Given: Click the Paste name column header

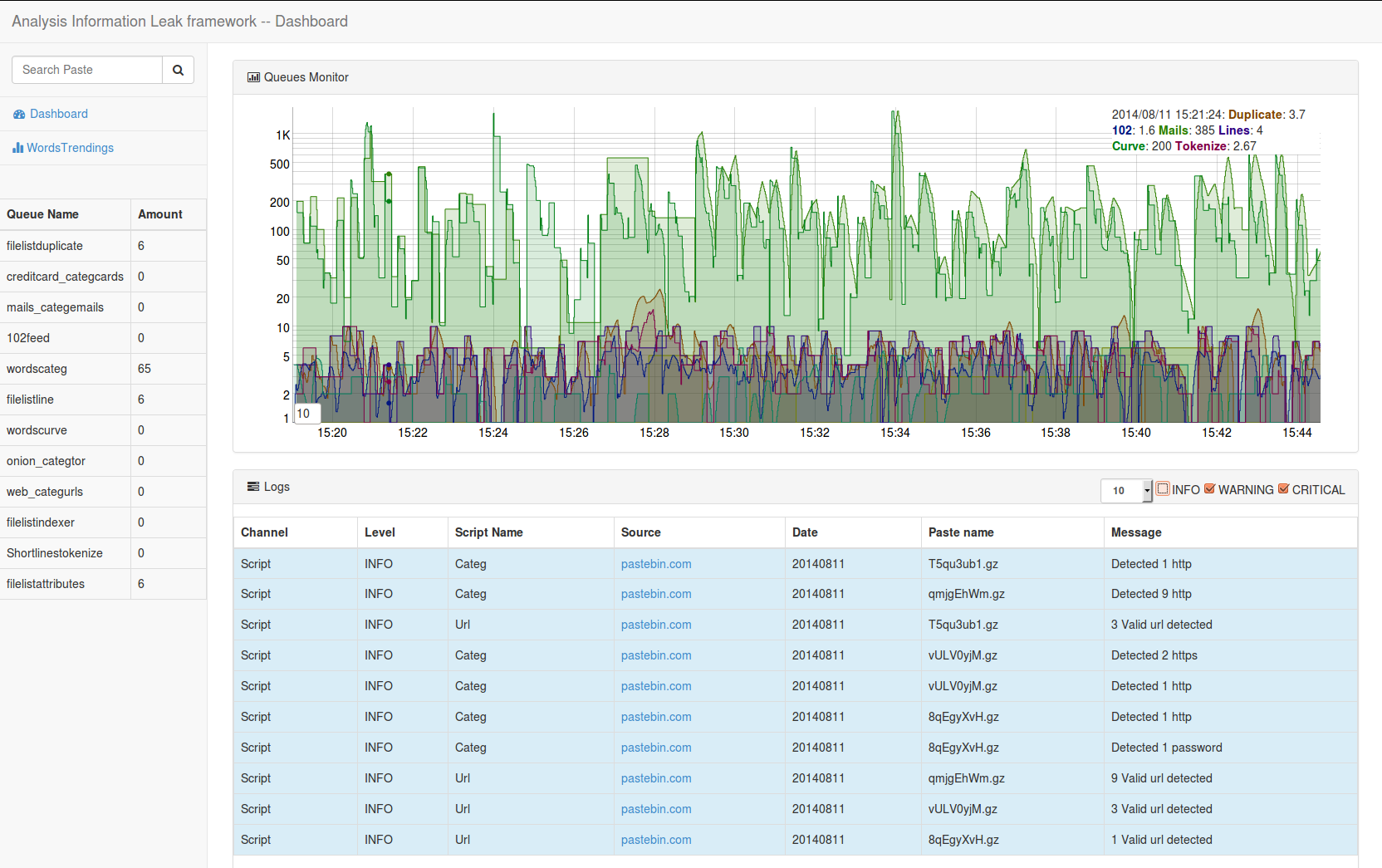Looking at the screenshot, I should (x=961, y=532).
